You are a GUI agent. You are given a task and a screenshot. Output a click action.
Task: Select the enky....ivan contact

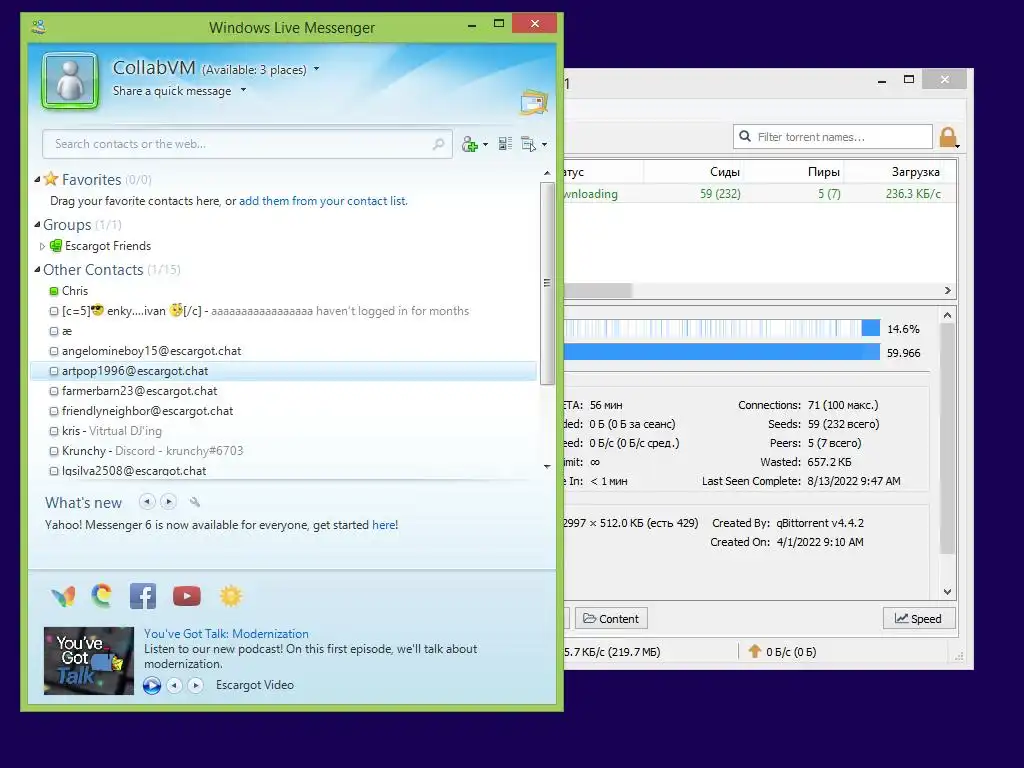[x=283, y=311]
